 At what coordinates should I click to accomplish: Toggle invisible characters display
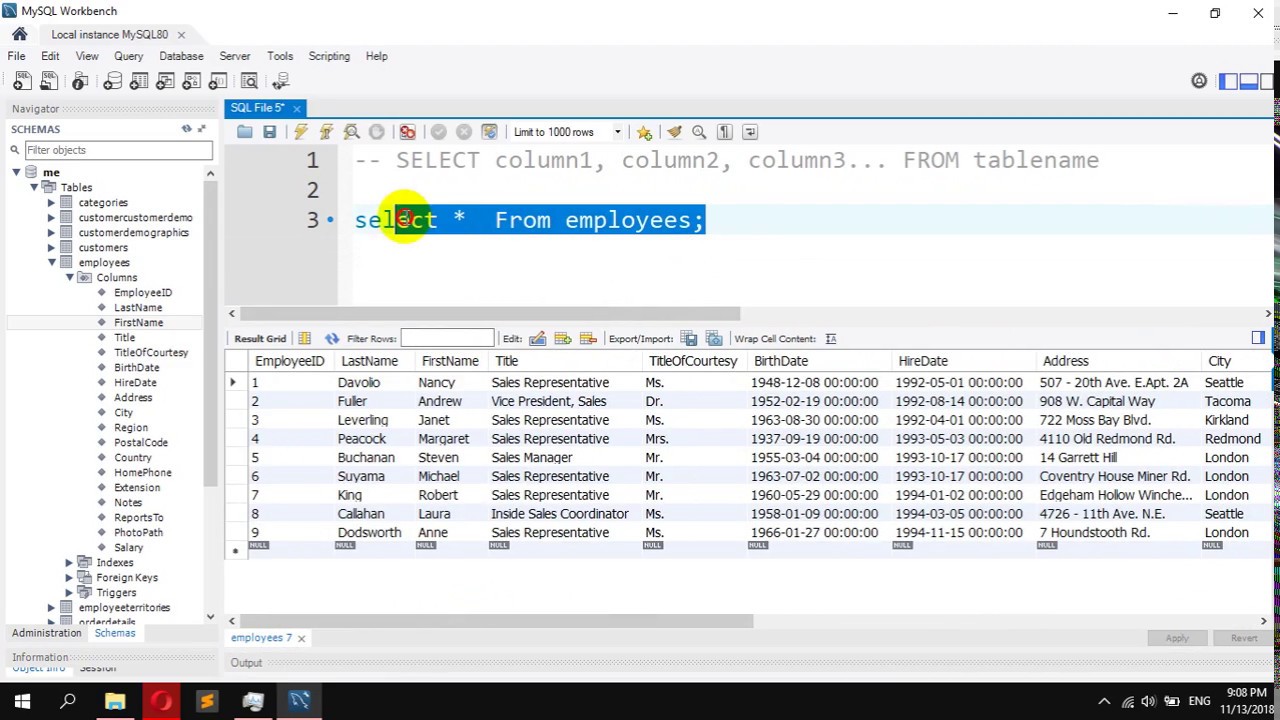[725, 132]
